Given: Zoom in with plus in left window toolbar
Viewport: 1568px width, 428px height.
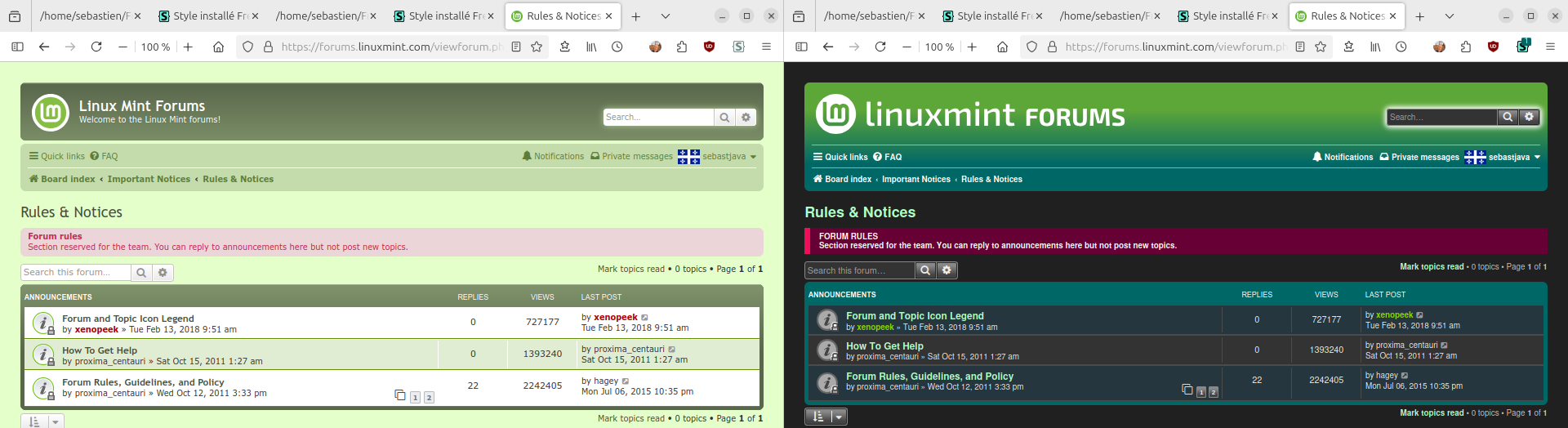Looking at the screenshot, I should coord(188,47).
